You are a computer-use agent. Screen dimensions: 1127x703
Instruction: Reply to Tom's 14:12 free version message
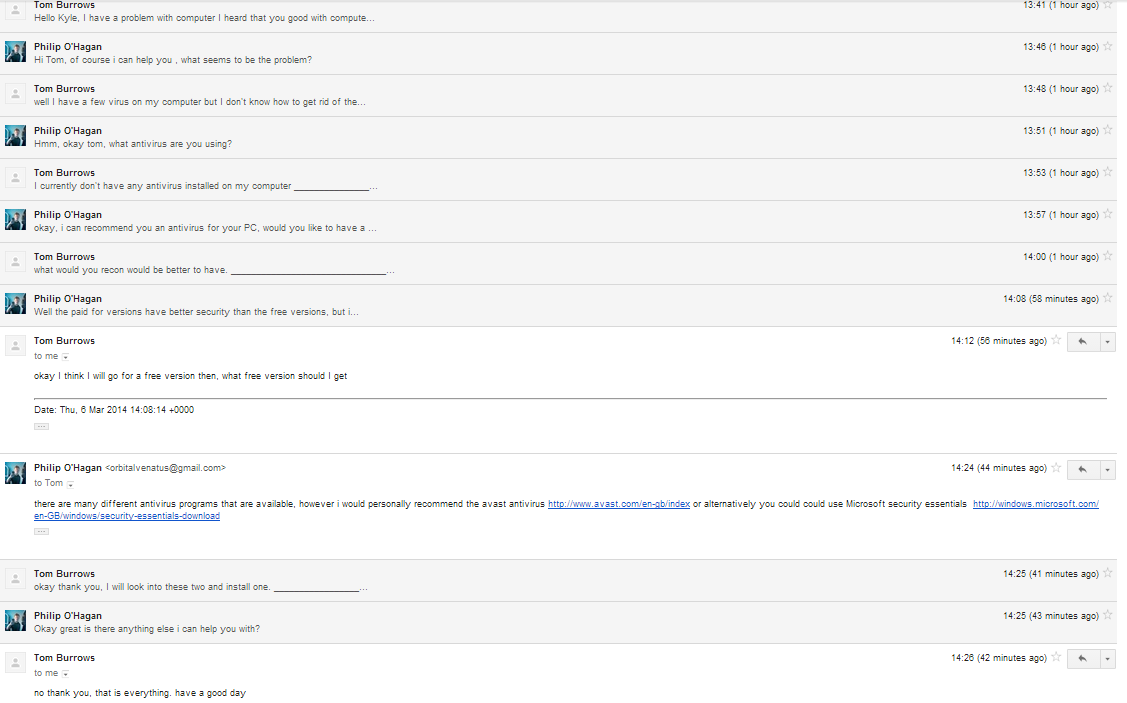click(x=1082, y=342)
